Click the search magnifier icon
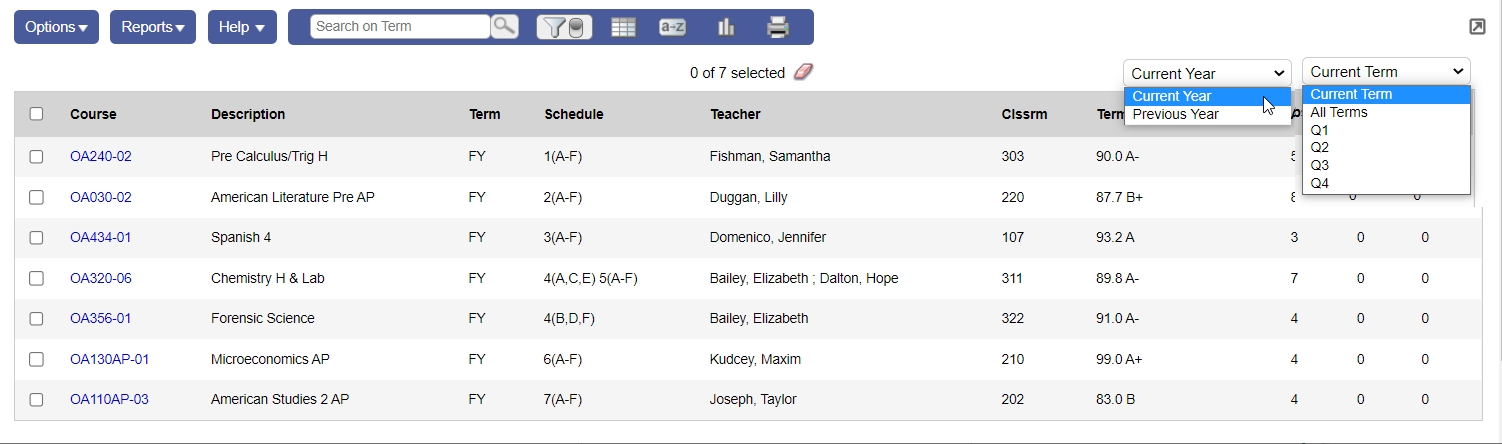This screenshot has width=1502, height=444. pyautogui.click(x=504, y=27)
